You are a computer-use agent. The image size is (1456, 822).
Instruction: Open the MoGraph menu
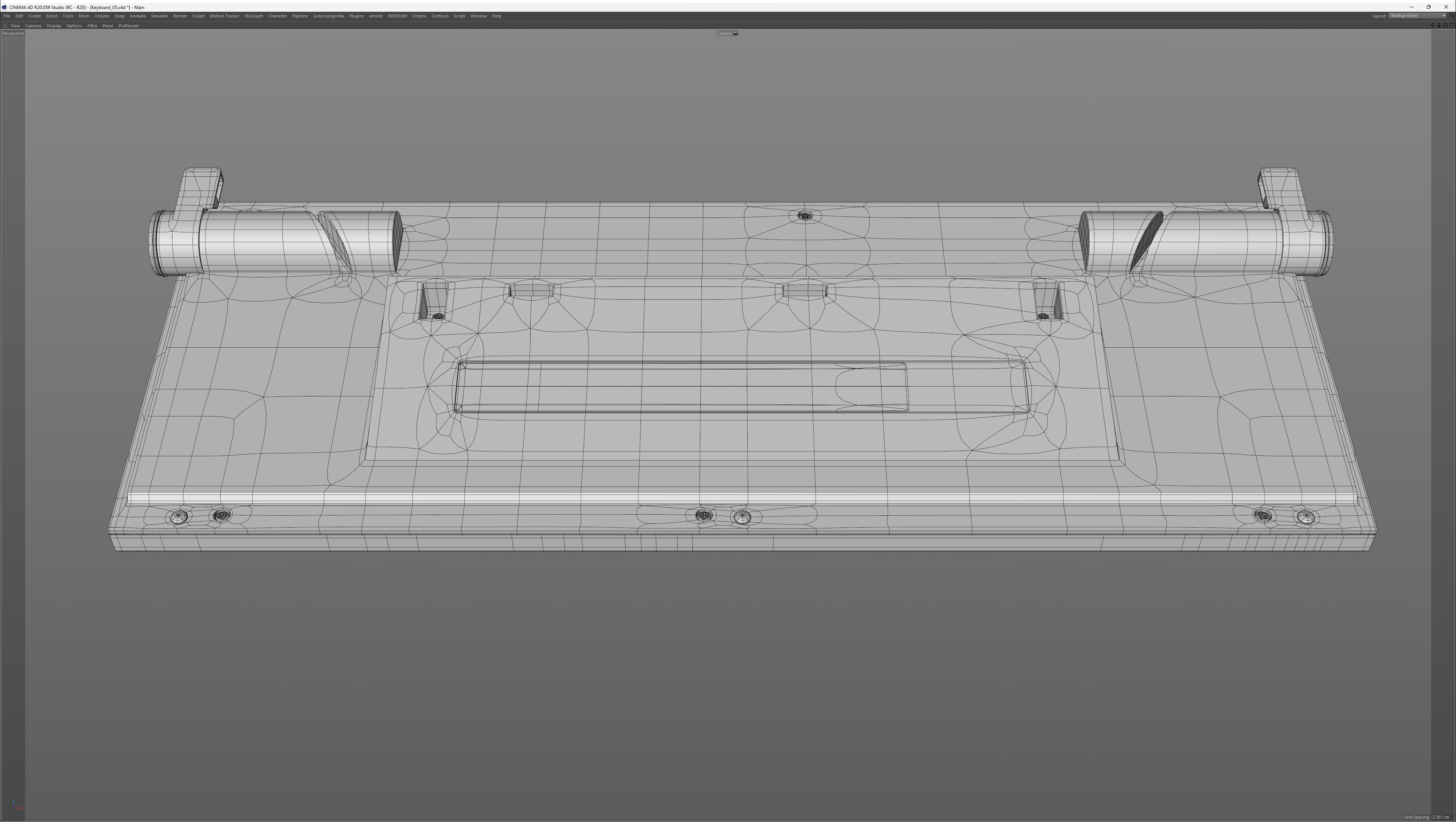point(254,16)
